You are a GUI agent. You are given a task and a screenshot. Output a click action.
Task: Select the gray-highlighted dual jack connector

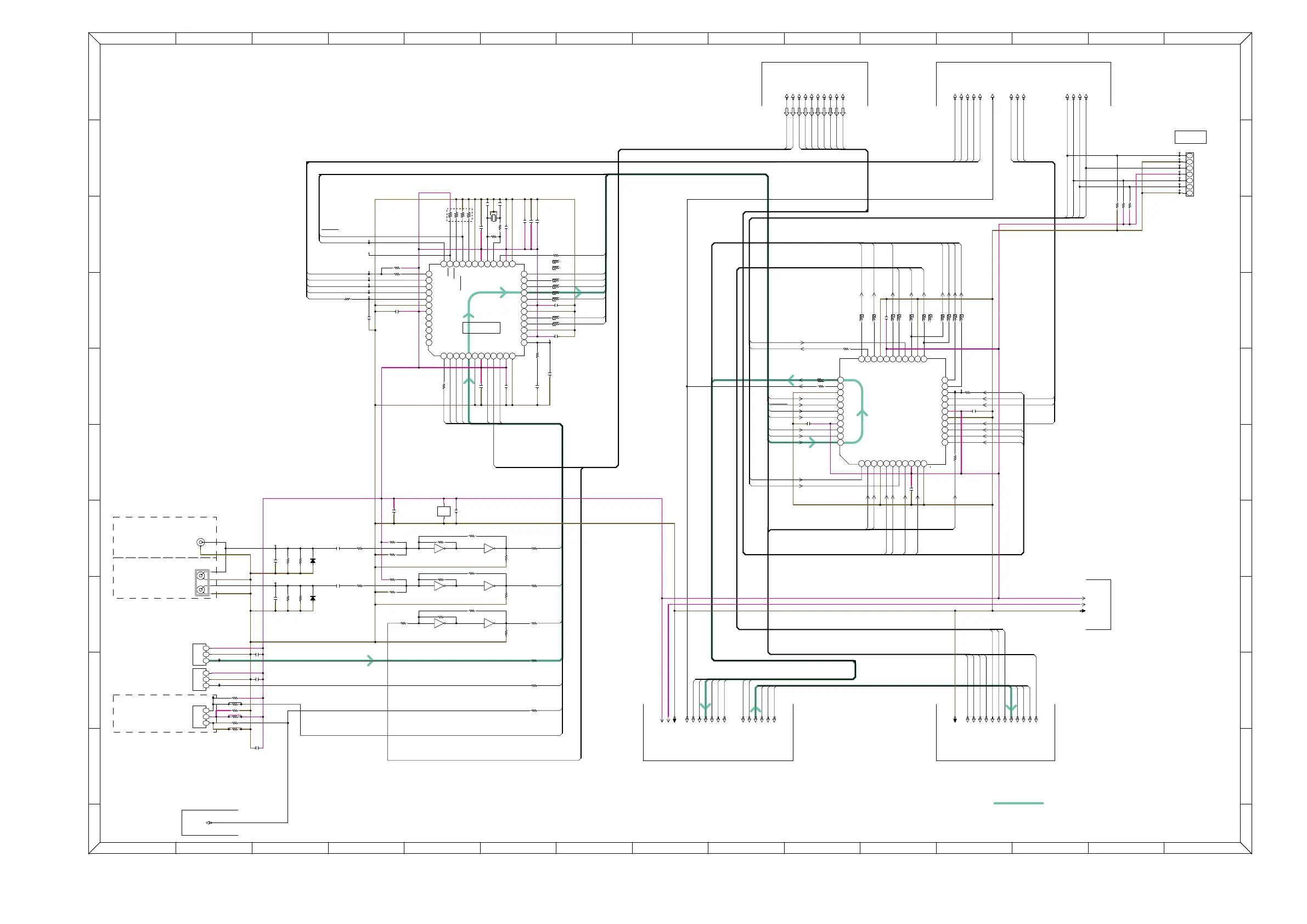tap(202, 583)
